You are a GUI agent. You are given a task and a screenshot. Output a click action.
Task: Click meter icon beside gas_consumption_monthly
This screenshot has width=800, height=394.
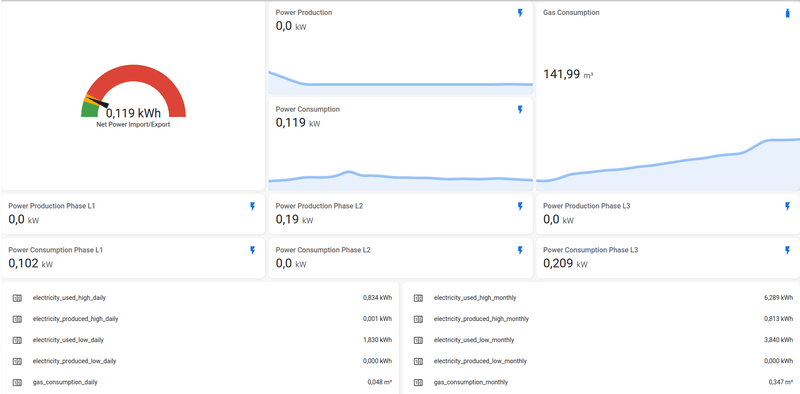418,382
